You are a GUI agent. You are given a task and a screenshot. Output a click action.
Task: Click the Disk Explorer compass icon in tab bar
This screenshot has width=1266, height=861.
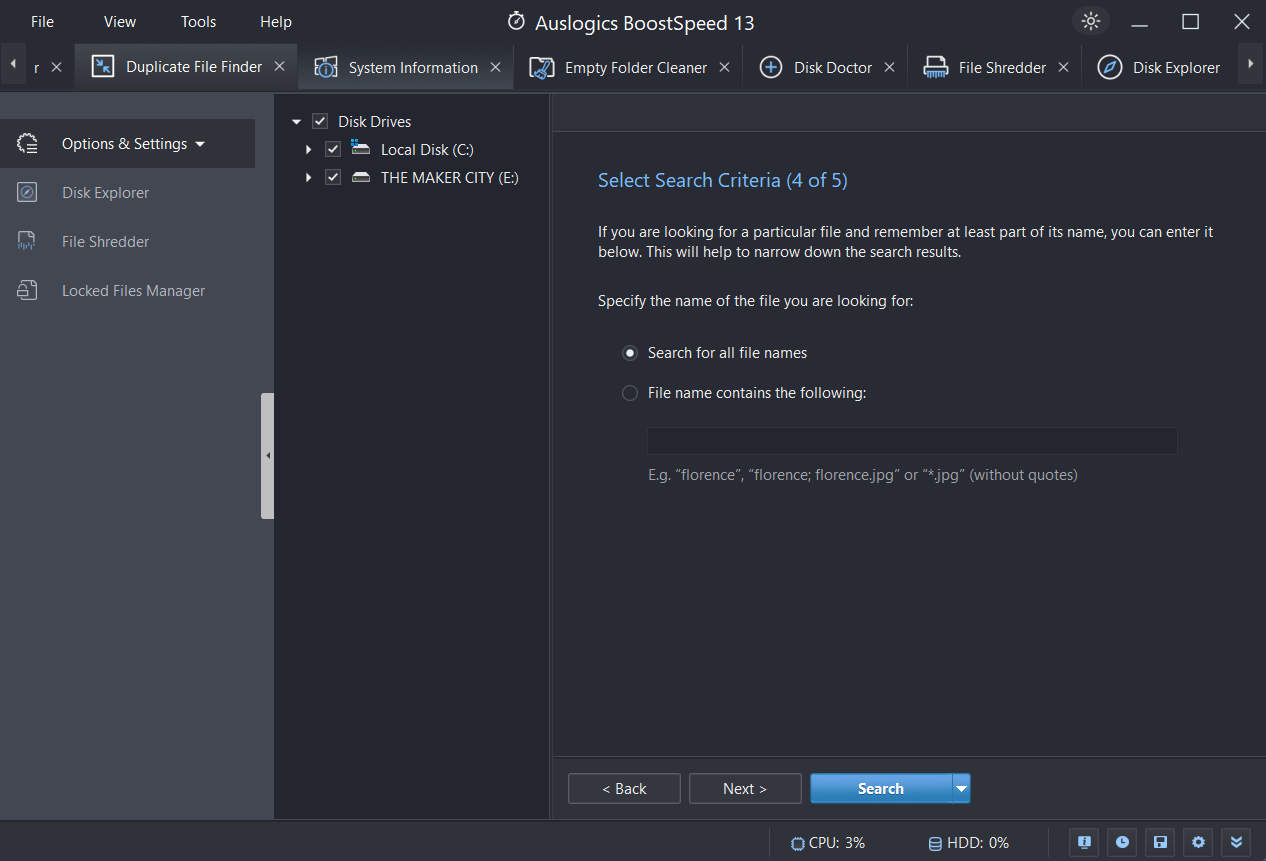[1109, 68]
